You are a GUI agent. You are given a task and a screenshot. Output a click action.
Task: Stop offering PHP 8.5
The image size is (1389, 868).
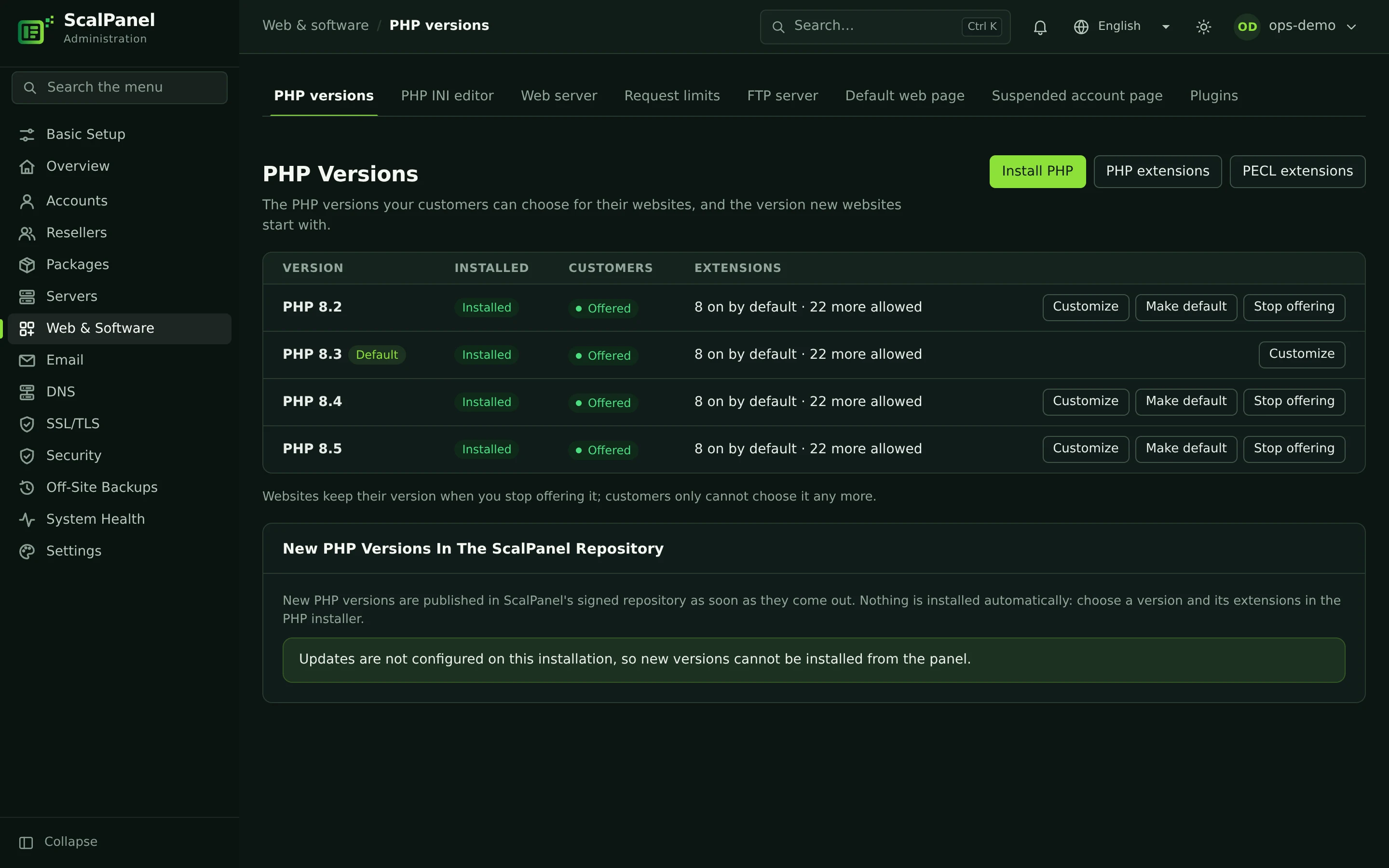click(x=1294, y=449)
